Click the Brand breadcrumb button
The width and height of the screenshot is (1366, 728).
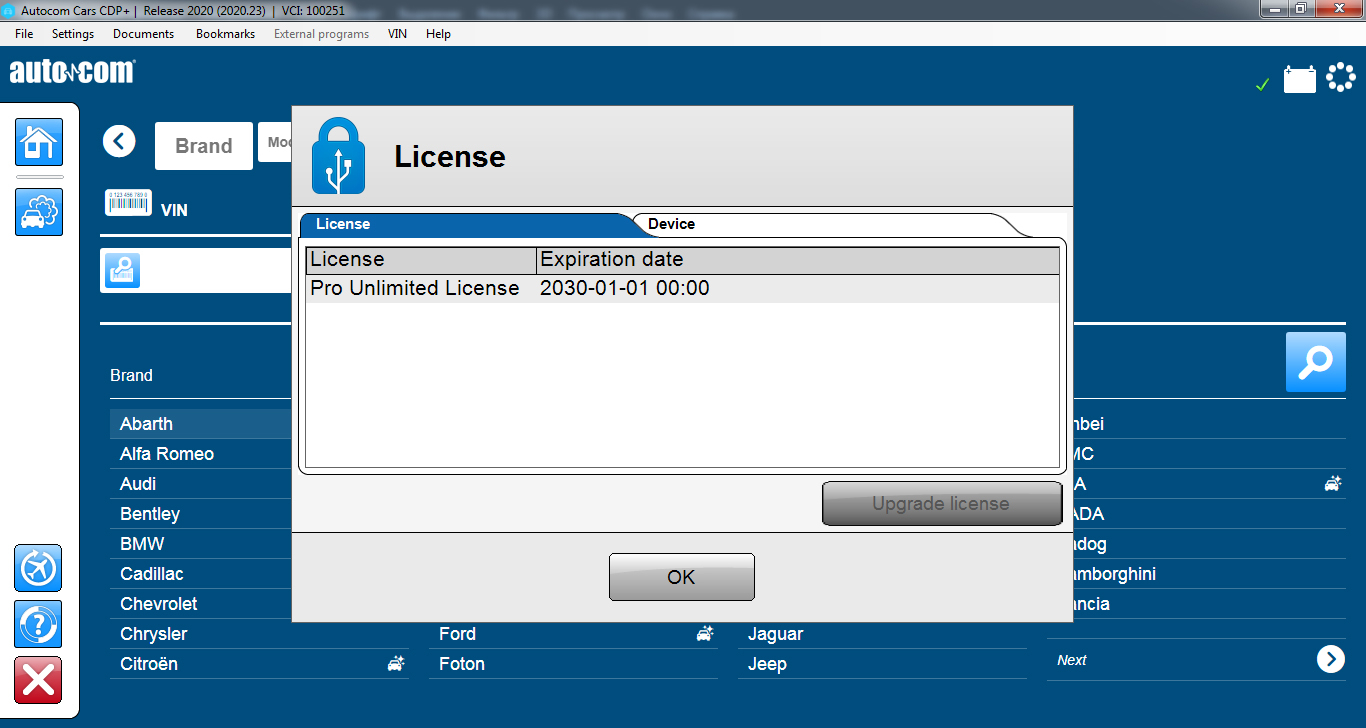tap(204, 146)
